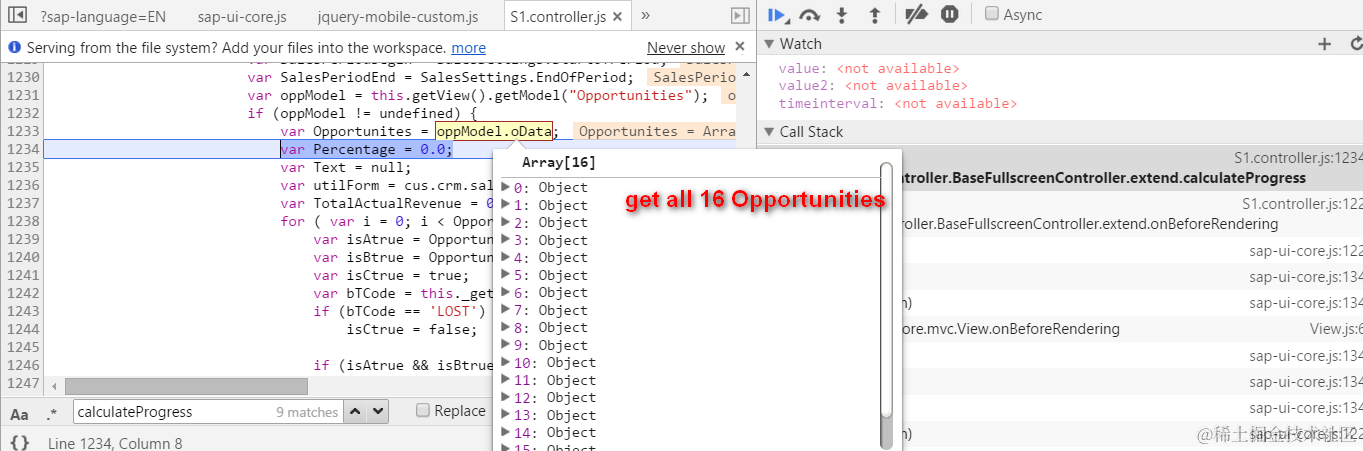The image size is (1363, 451).
Task: Switch to the jquery-mobile-custom.js tab
Action: click(397, 17)
